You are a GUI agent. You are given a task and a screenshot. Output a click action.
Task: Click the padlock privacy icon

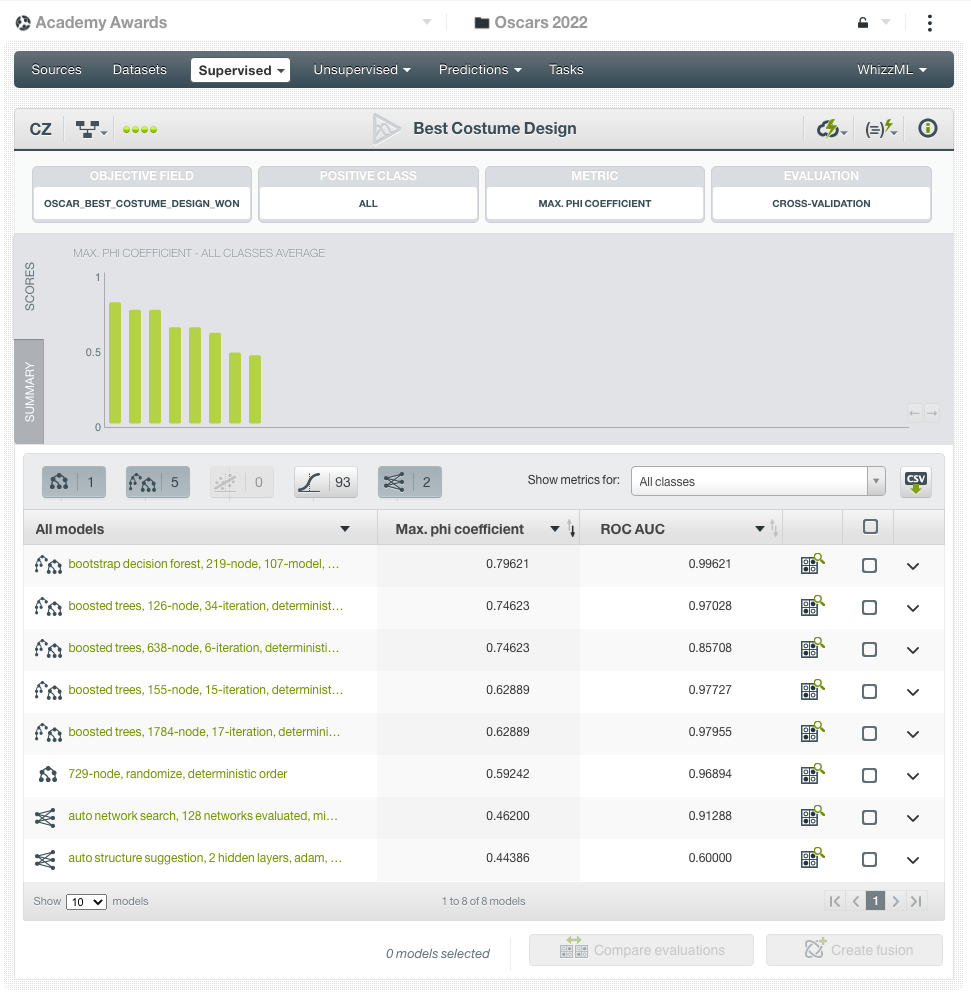(863, 23)
